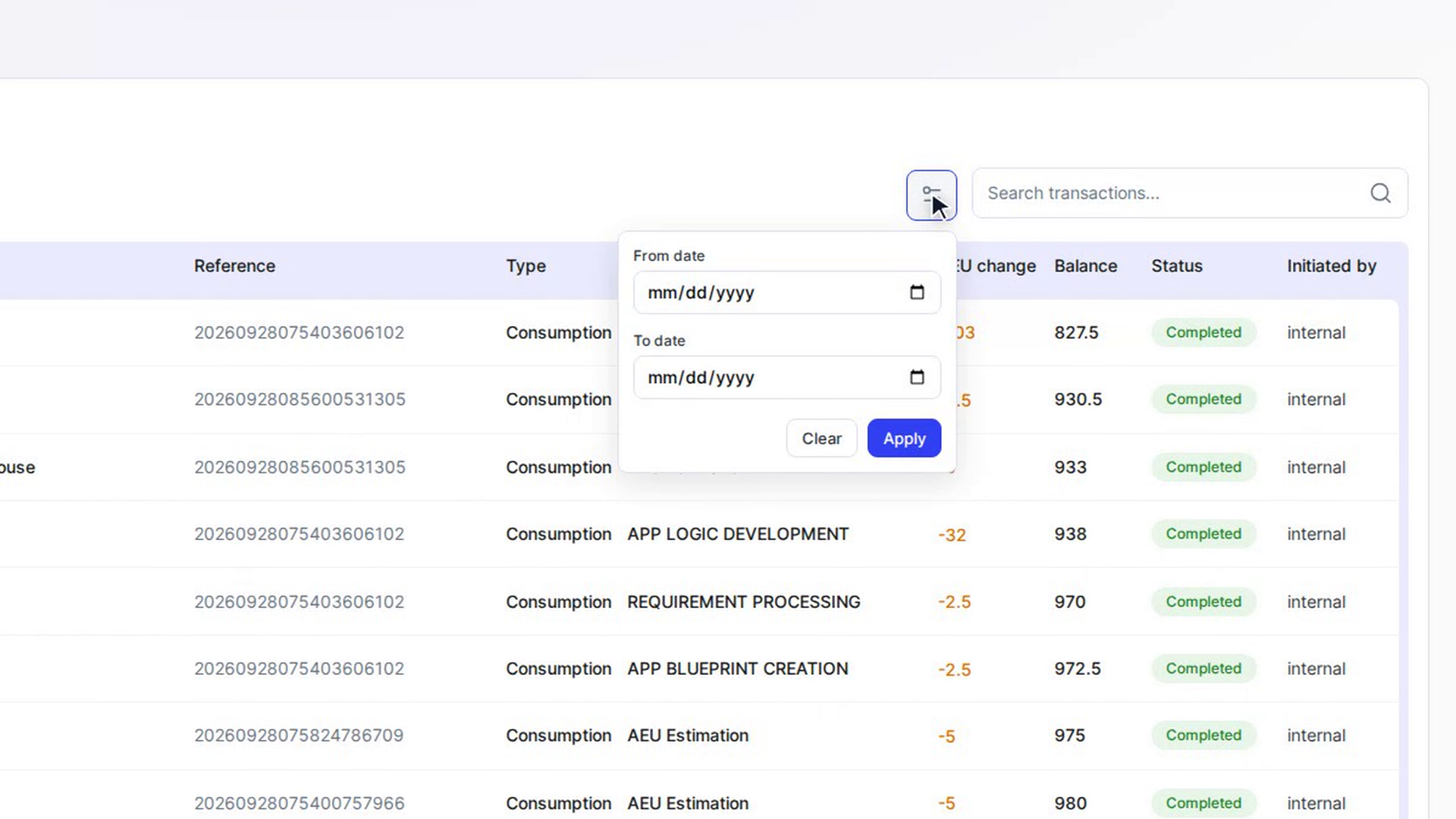This screenshot has height=819, width=1456.
Task: Open From date calendar picker icon
Action: point(917,293)
